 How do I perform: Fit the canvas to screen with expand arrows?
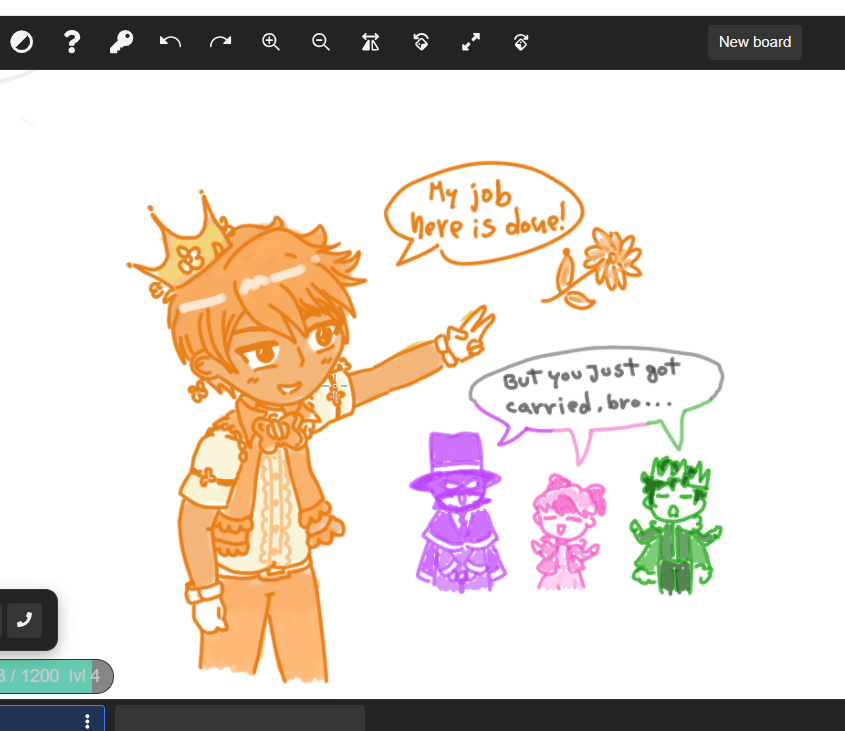coord(470,42)
